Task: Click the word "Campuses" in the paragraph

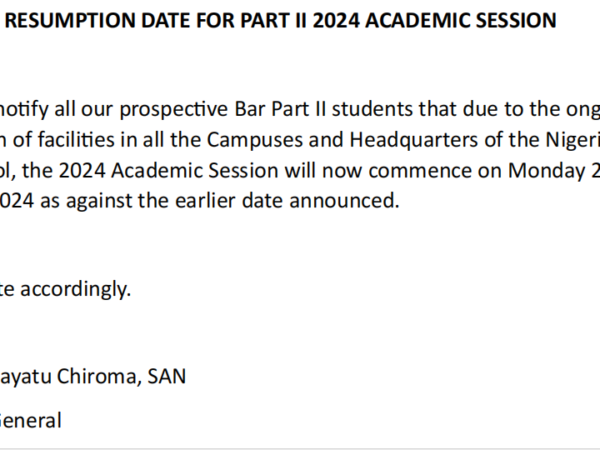Action: [x=255, y=140]
